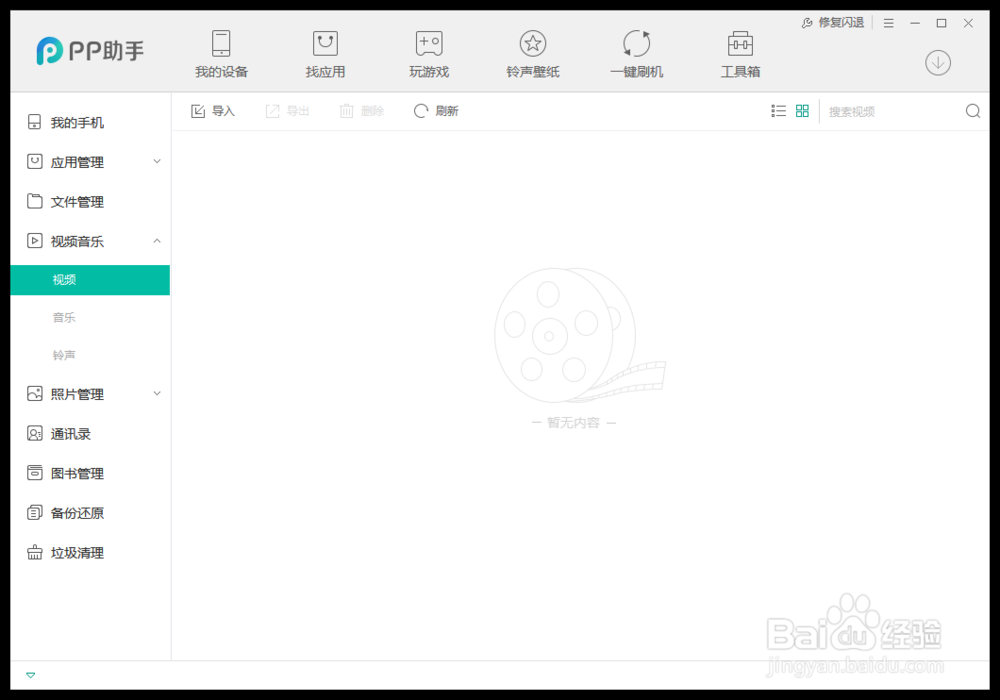
Task: Switch to grid view mode
Action: pyautogui.click(x=802, y=111)
